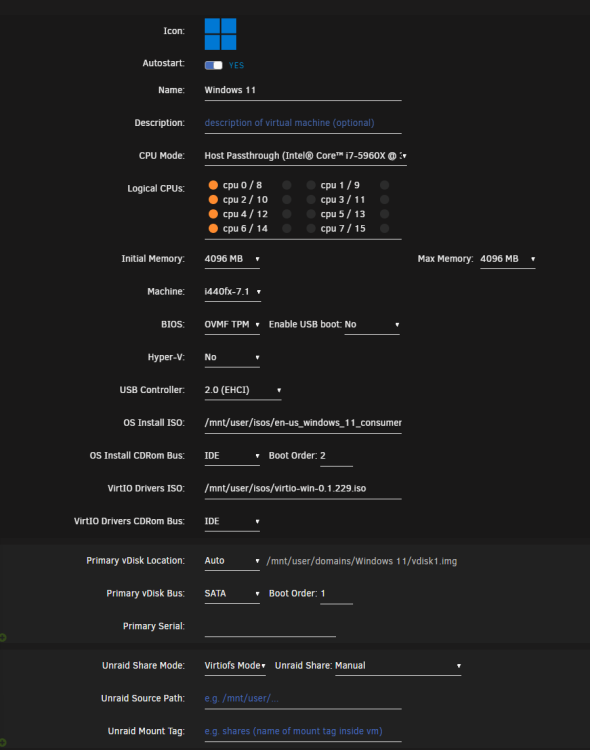Open the USB Controller dropdown

point(243,390)
